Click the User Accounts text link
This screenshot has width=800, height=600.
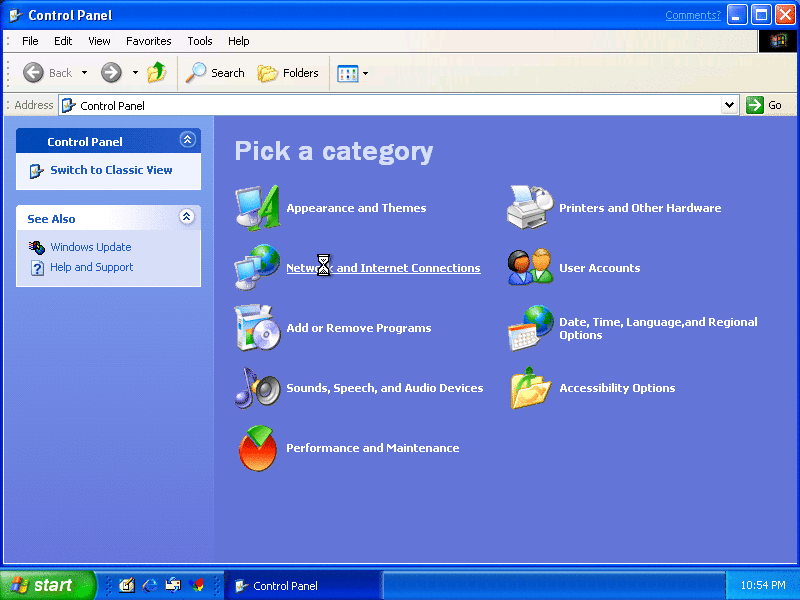click(x=599, y=268)
